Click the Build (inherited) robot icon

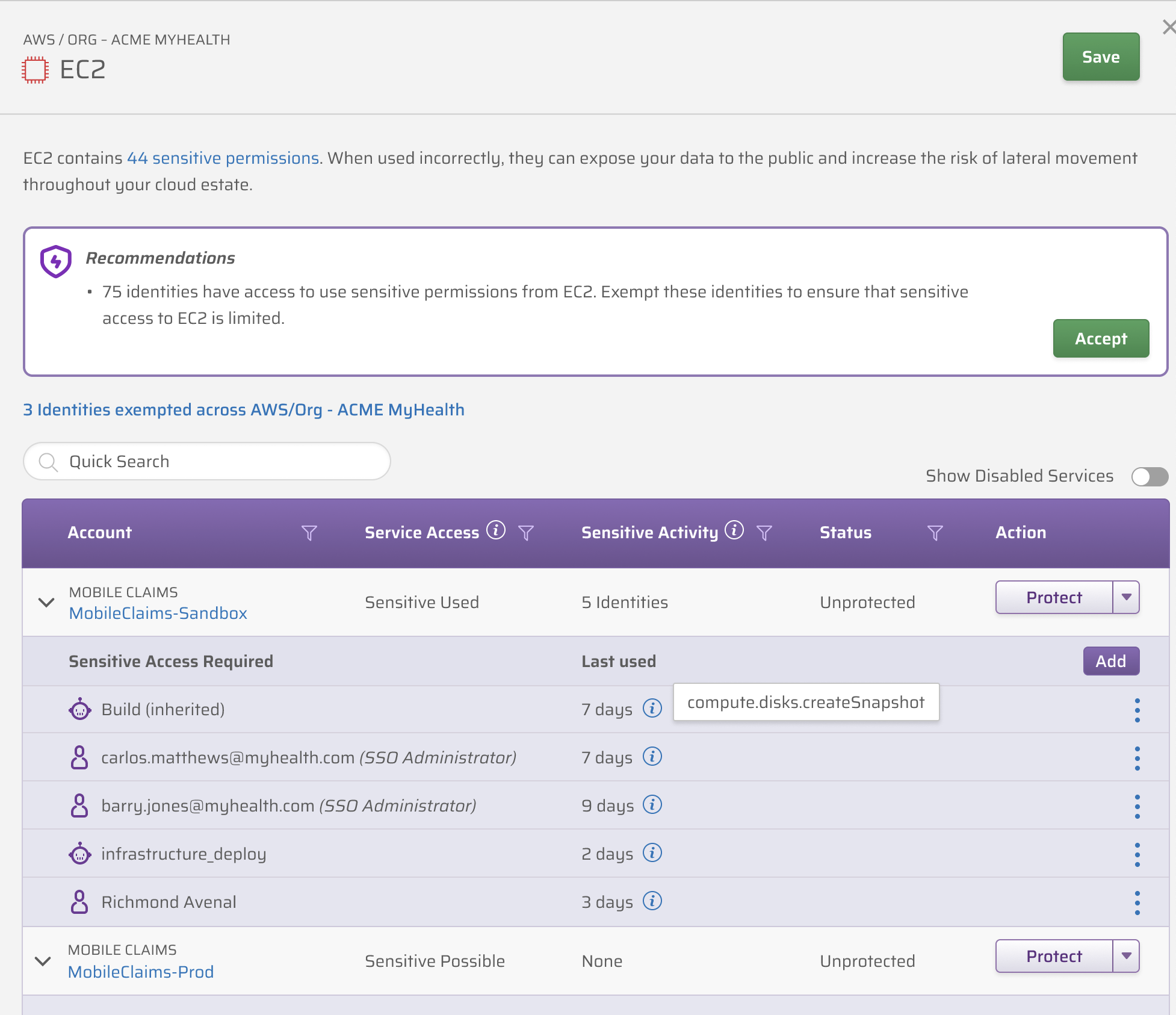(x=80, y=709)
